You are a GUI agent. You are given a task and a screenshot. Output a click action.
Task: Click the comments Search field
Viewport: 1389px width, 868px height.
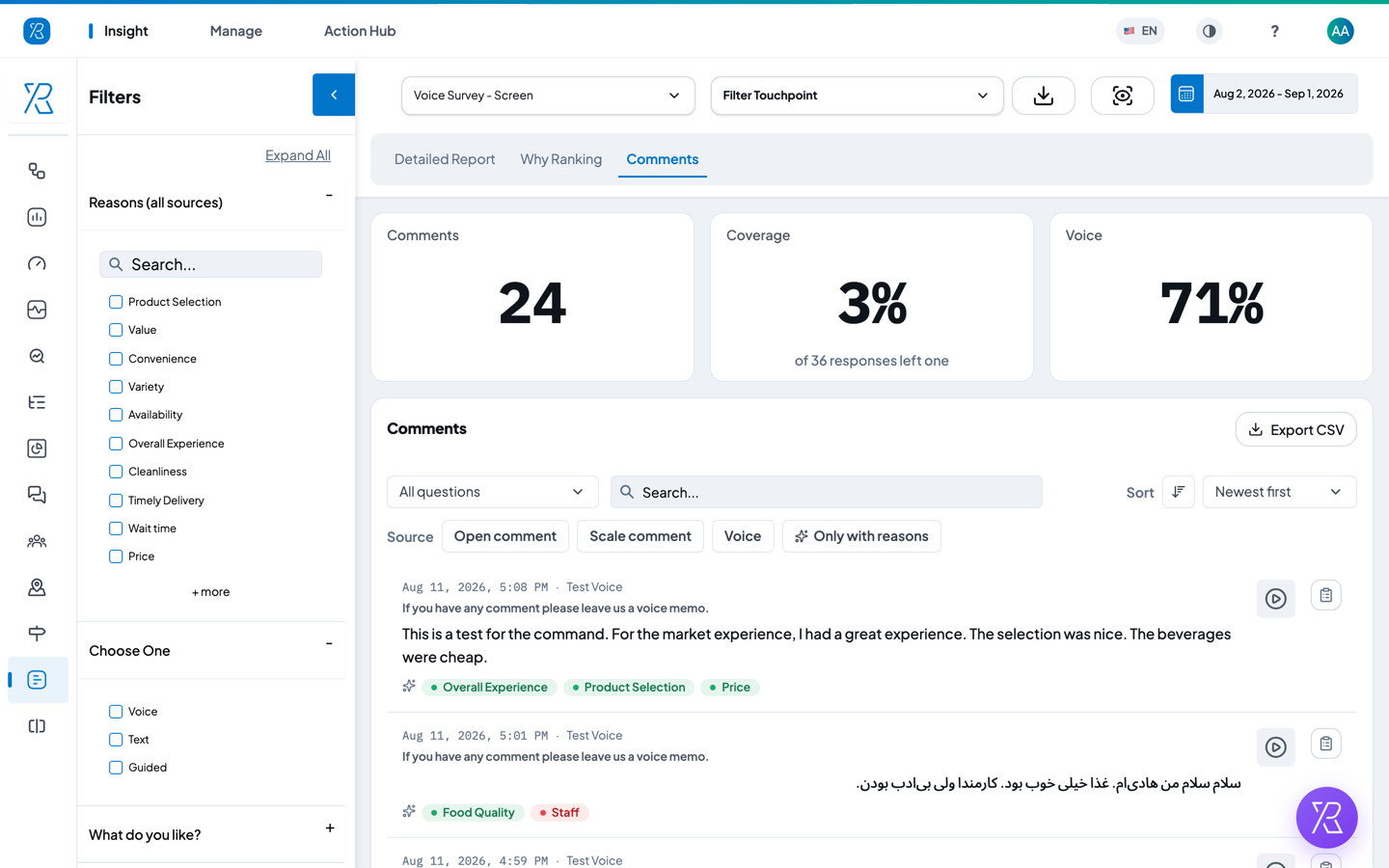tap(827, 492)
